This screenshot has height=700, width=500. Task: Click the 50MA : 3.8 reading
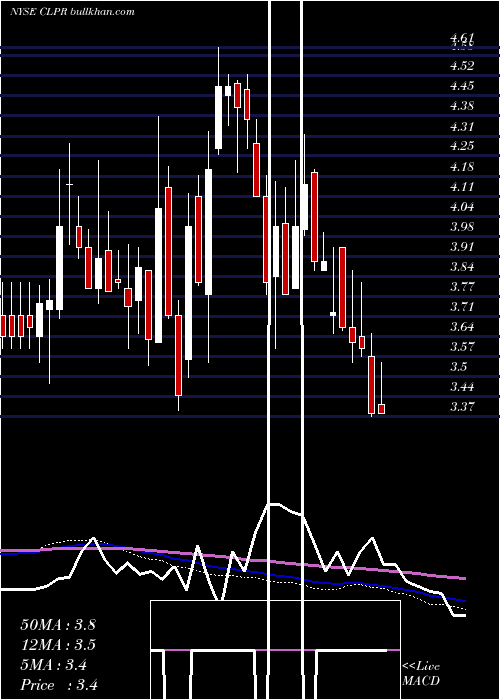pyautogui.click(x=58, y=625)
